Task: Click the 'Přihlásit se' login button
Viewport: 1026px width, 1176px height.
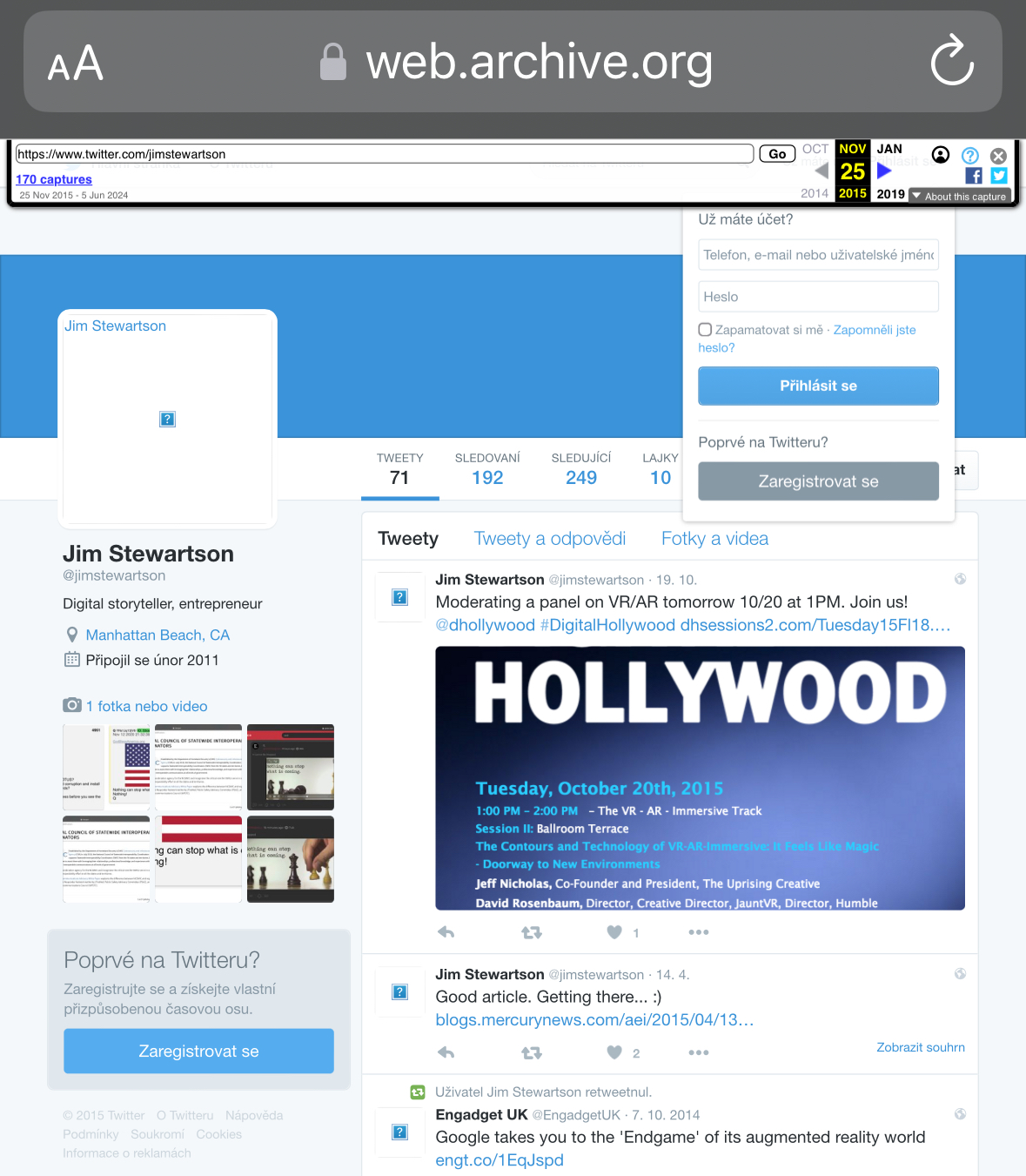Action: pos(818,386)
